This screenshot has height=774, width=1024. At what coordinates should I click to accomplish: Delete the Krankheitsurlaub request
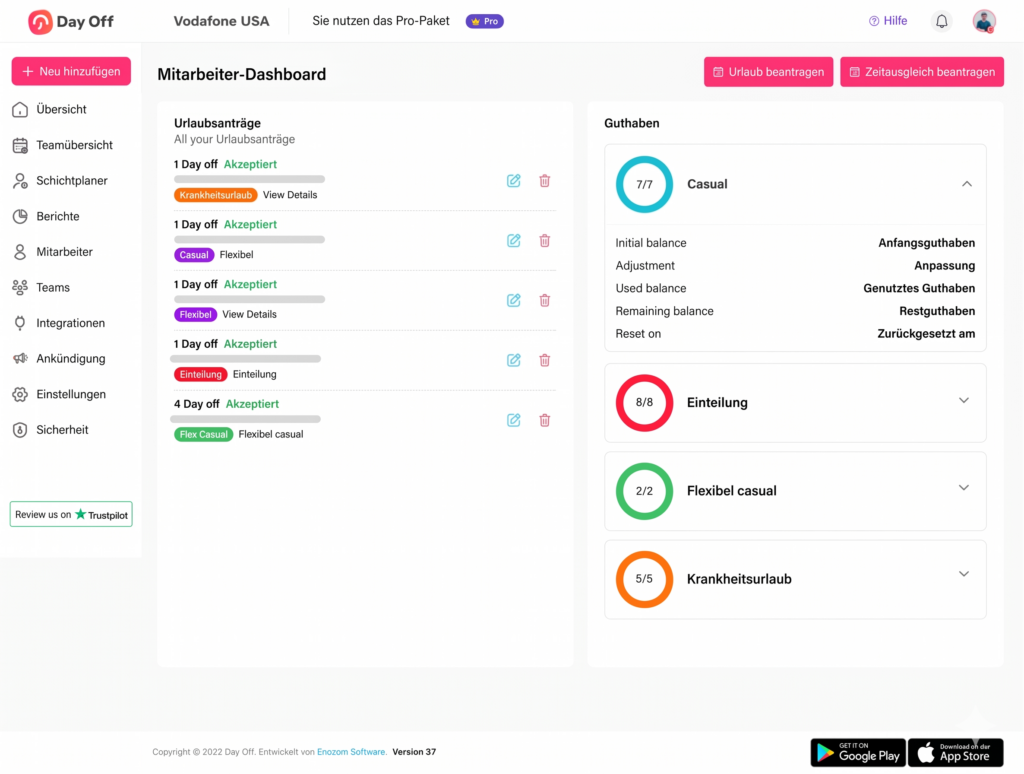(x=544, y=180)
